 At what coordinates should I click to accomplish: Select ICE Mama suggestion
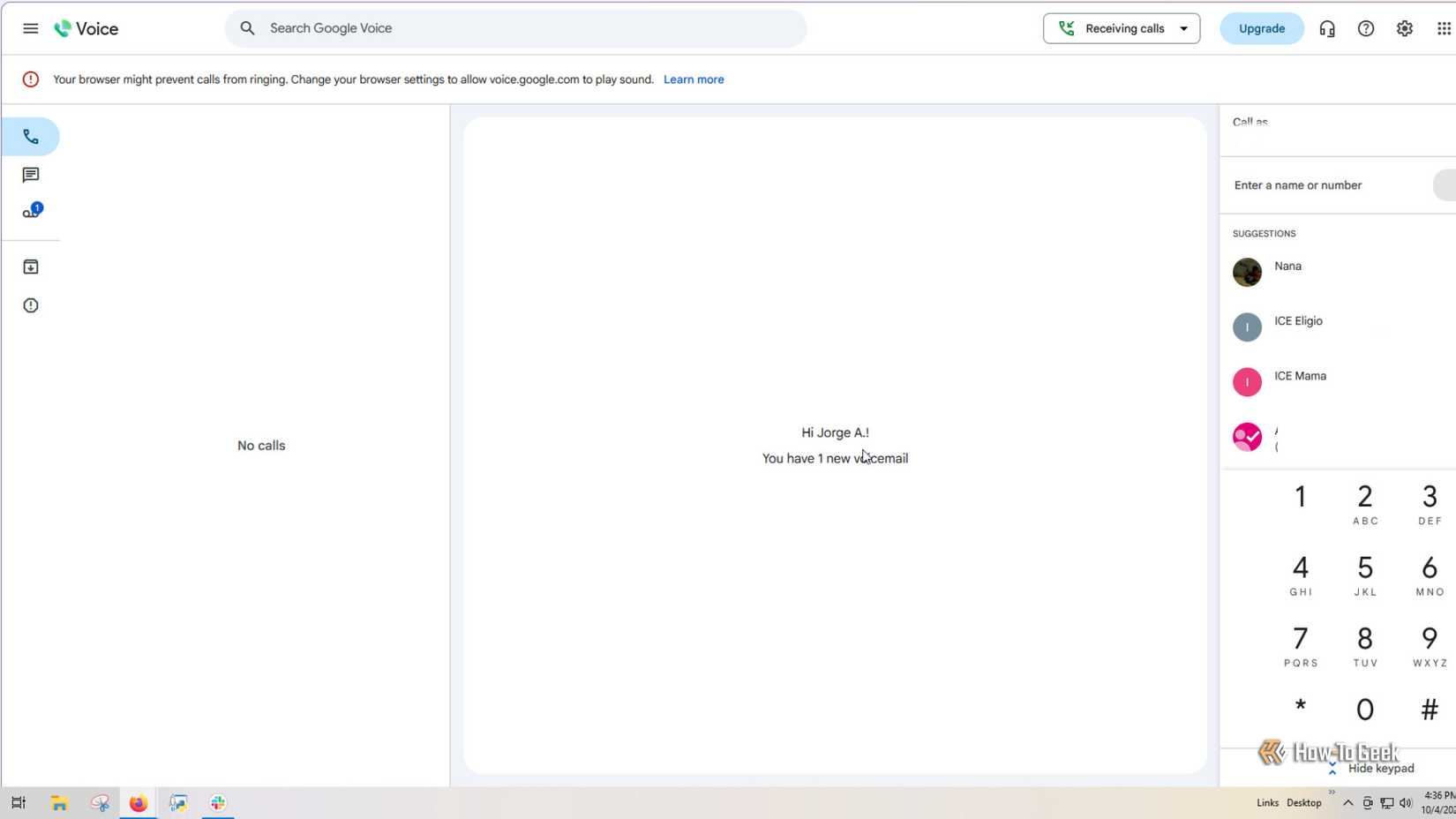click(1338, 381)
